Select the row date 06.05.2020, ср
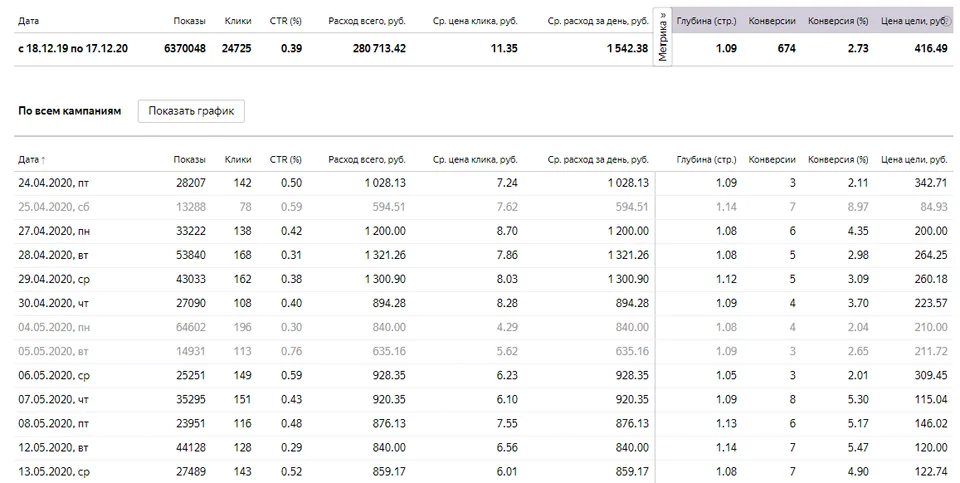Viewport: 960px width, 483px height. click(54, 375)
